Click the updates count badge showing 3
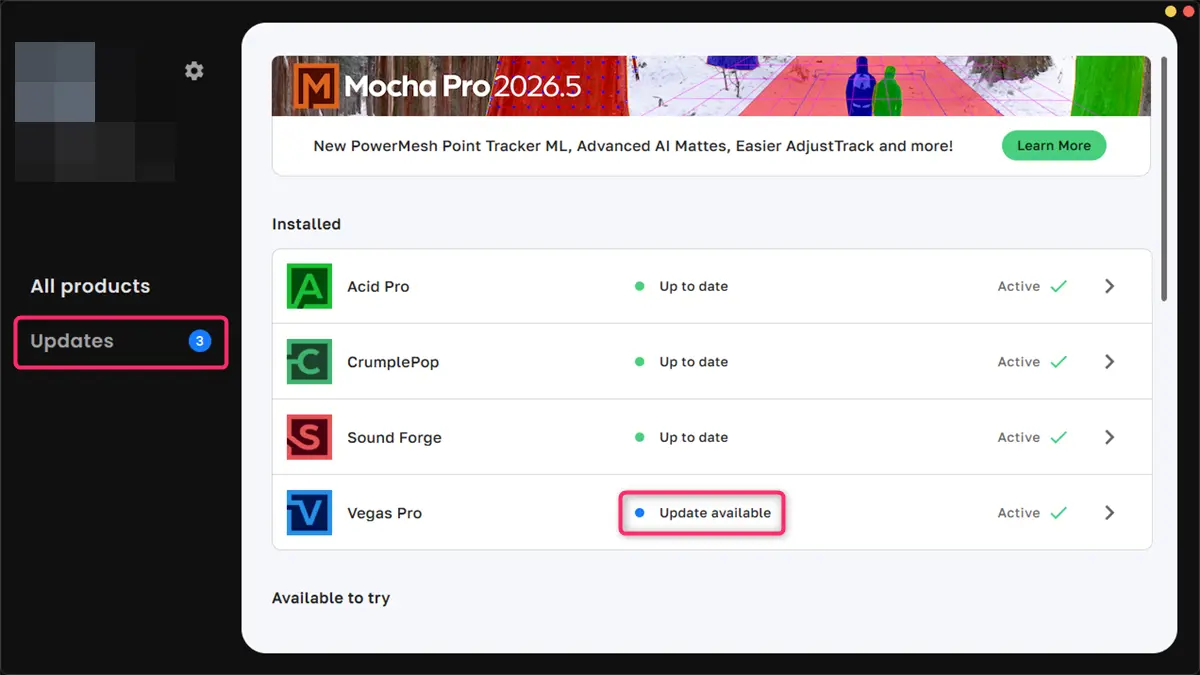The width and height of the screenshot is (1200, 675). 199,341
